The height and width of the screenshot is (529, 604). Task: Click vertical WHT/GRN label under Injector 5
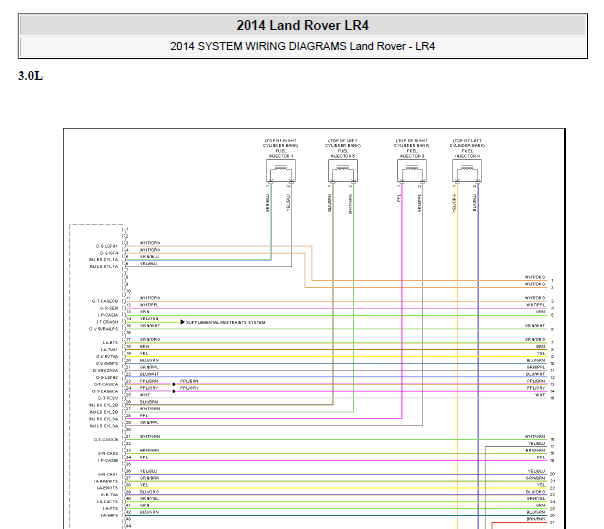tap(350, 204)
